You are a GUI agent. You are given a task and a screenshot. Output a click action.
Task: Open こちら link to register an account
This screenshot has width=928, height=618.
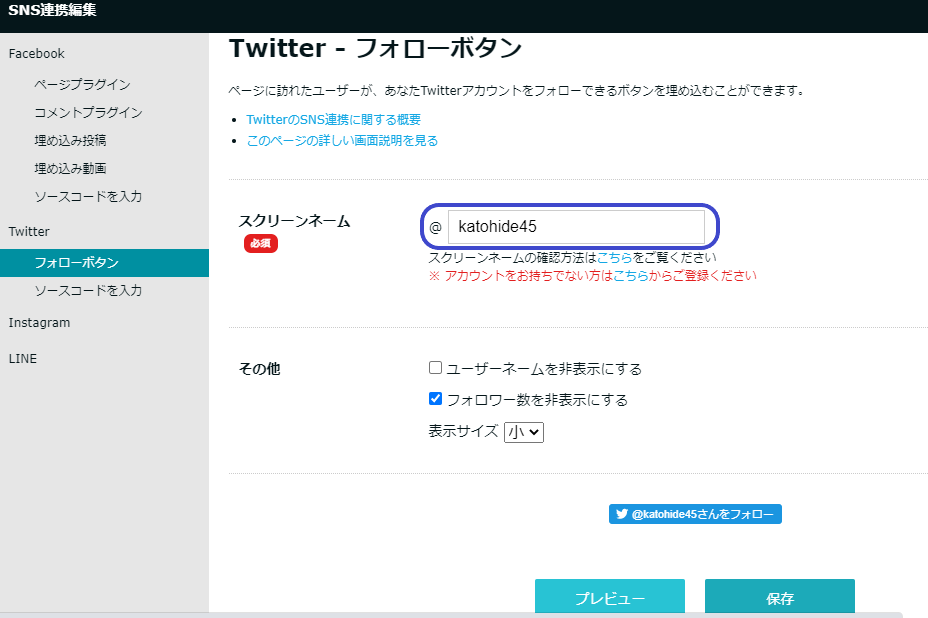click(630, 276)
